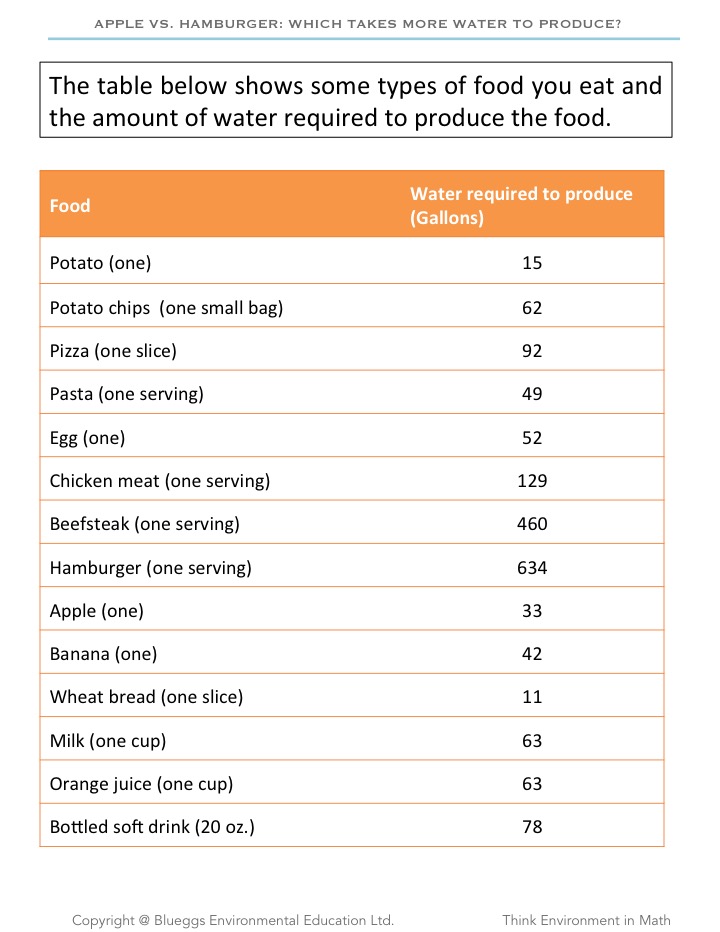Click the "Water required to produce (Gallons)" header

pos(521,205)
